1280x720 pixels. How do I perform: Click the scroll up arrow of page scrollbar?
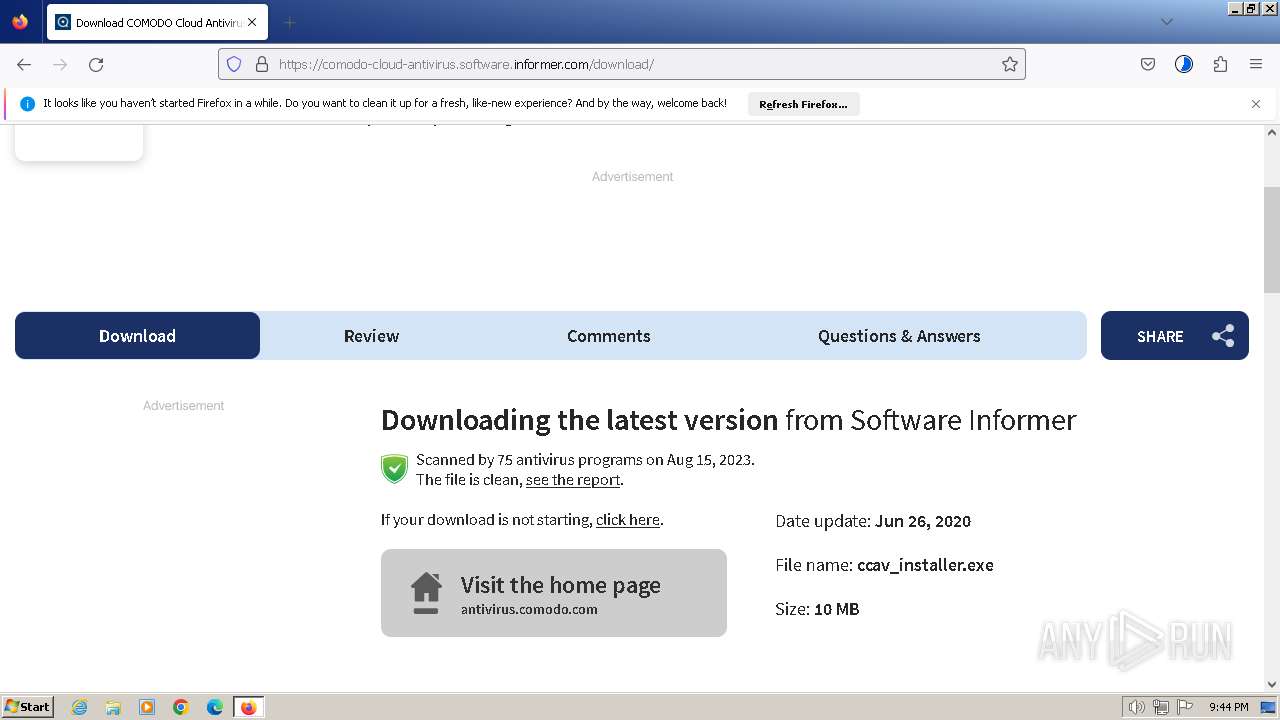tap(1272, 132)
